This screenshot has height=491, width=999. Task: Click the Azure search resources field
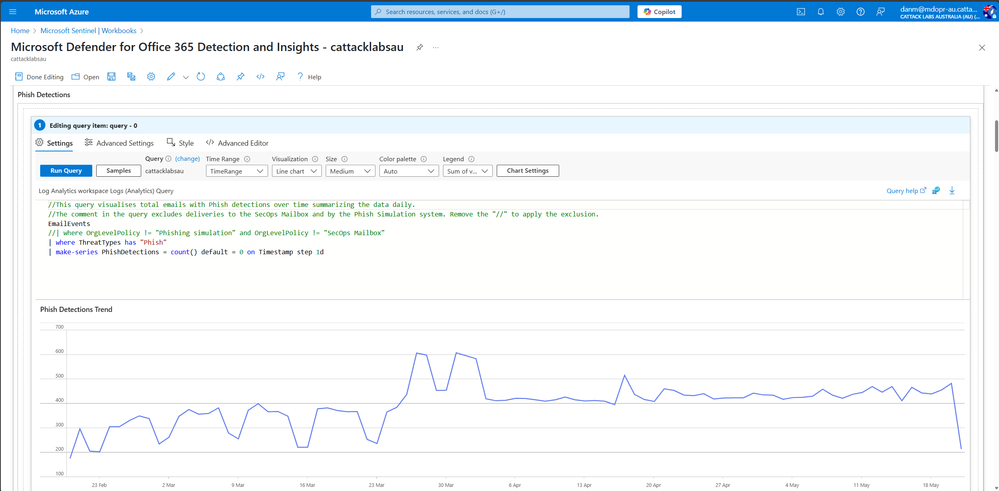tap(500, 12)
